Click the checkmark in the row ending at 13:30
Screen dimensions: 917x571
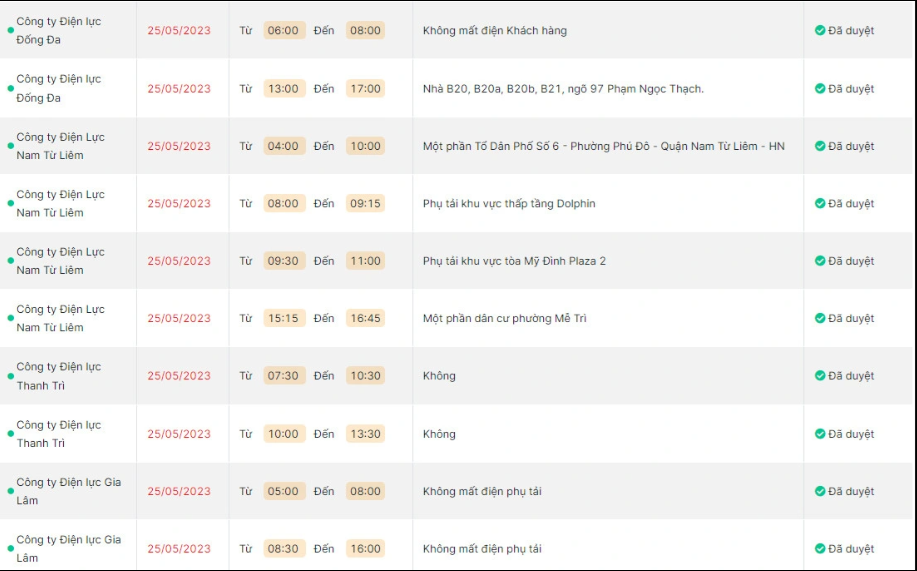tap(820, 434)
